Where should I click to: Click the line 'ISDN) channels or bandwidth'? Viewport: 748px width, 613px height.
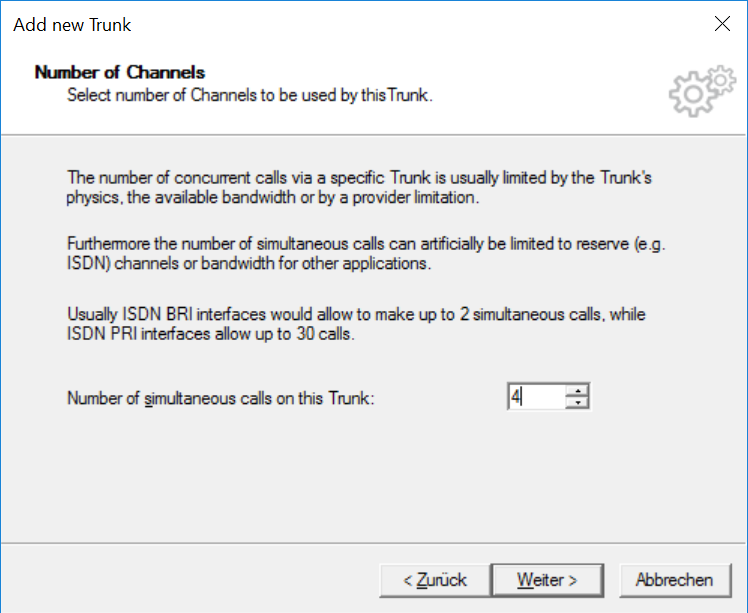point(249,263)
